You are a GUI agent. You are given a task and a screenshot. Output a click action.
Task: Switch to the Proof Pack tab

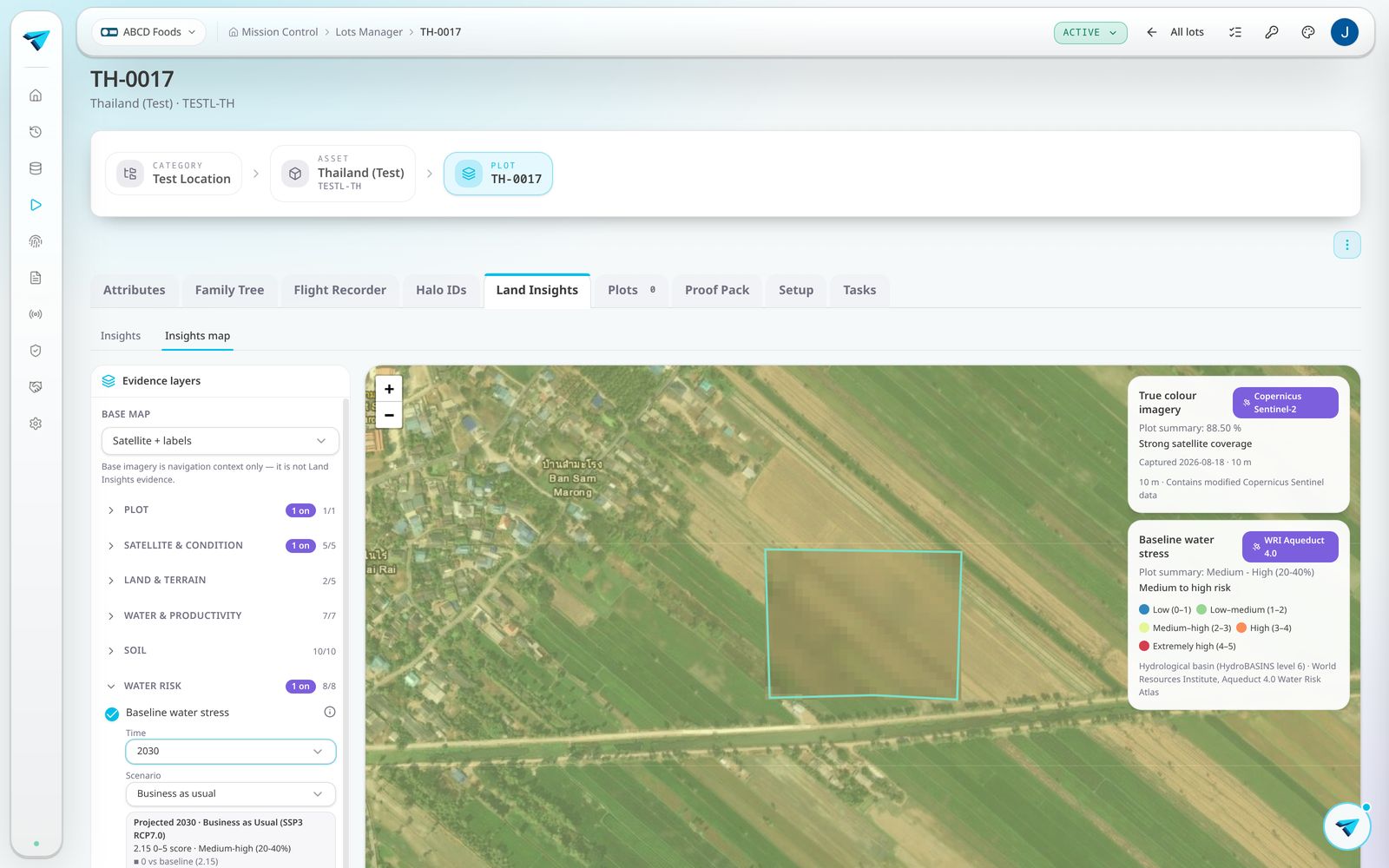pos(717,290)
